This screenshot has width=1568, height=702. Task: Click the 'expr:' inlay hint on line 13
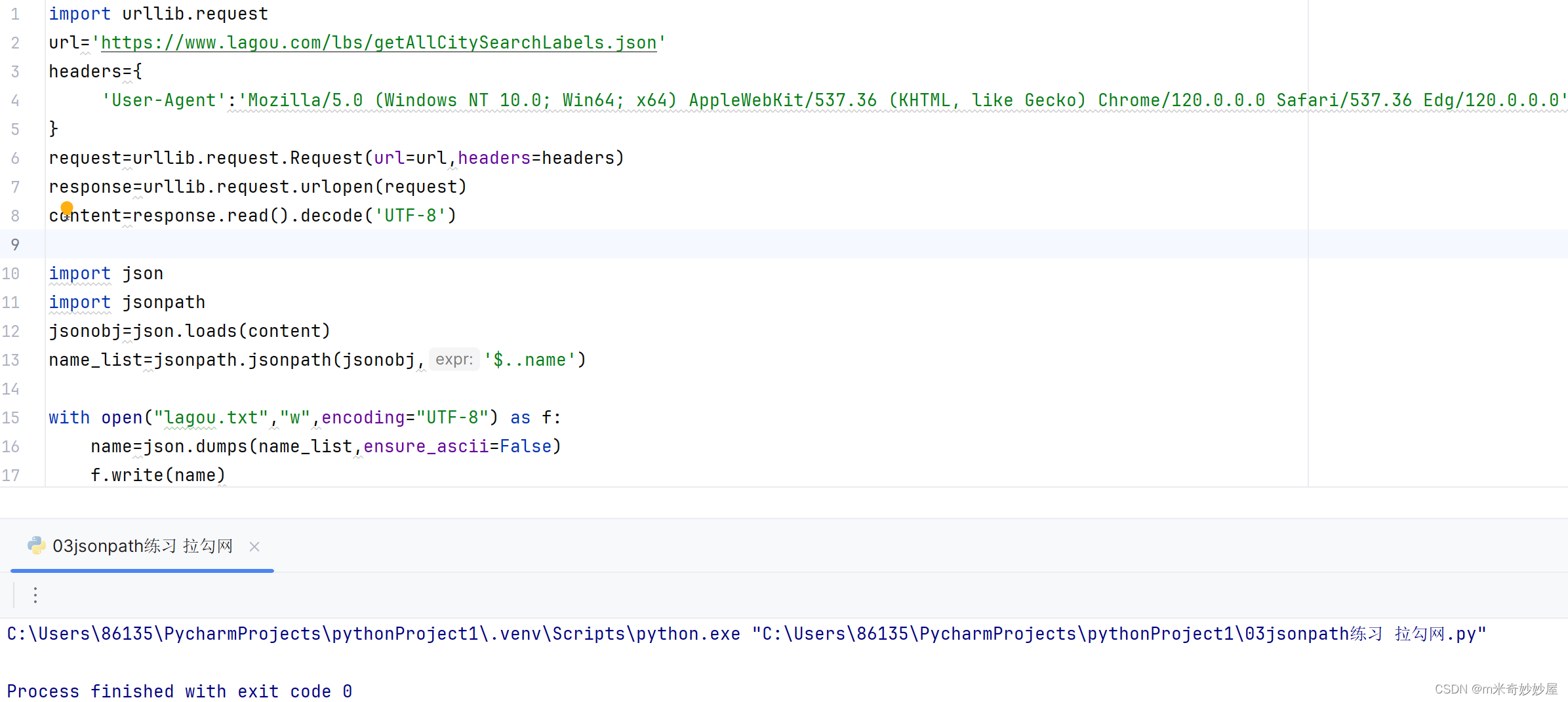454,359
